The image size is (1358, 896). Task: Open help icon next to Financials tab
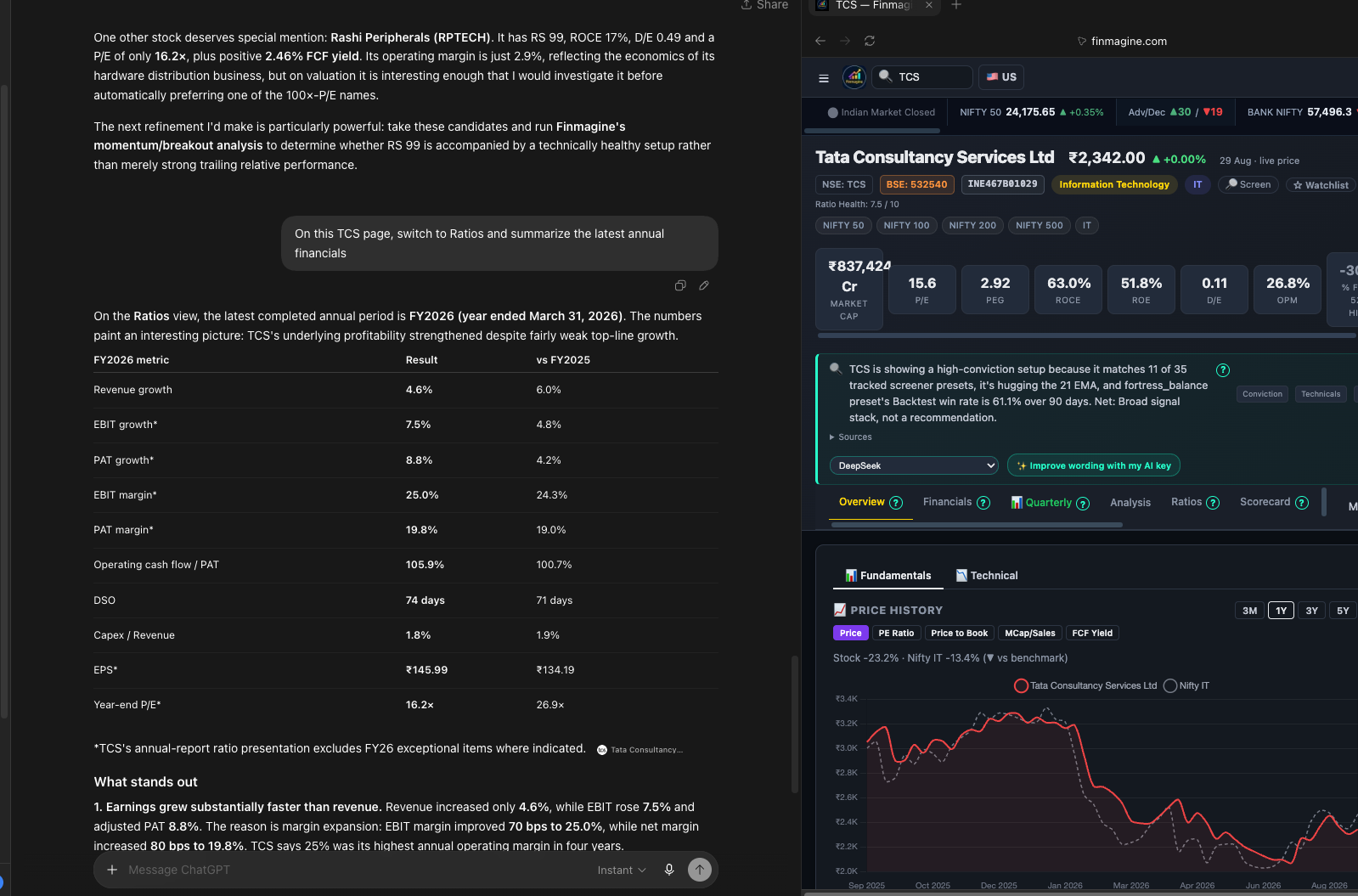[x=983, y=503]
